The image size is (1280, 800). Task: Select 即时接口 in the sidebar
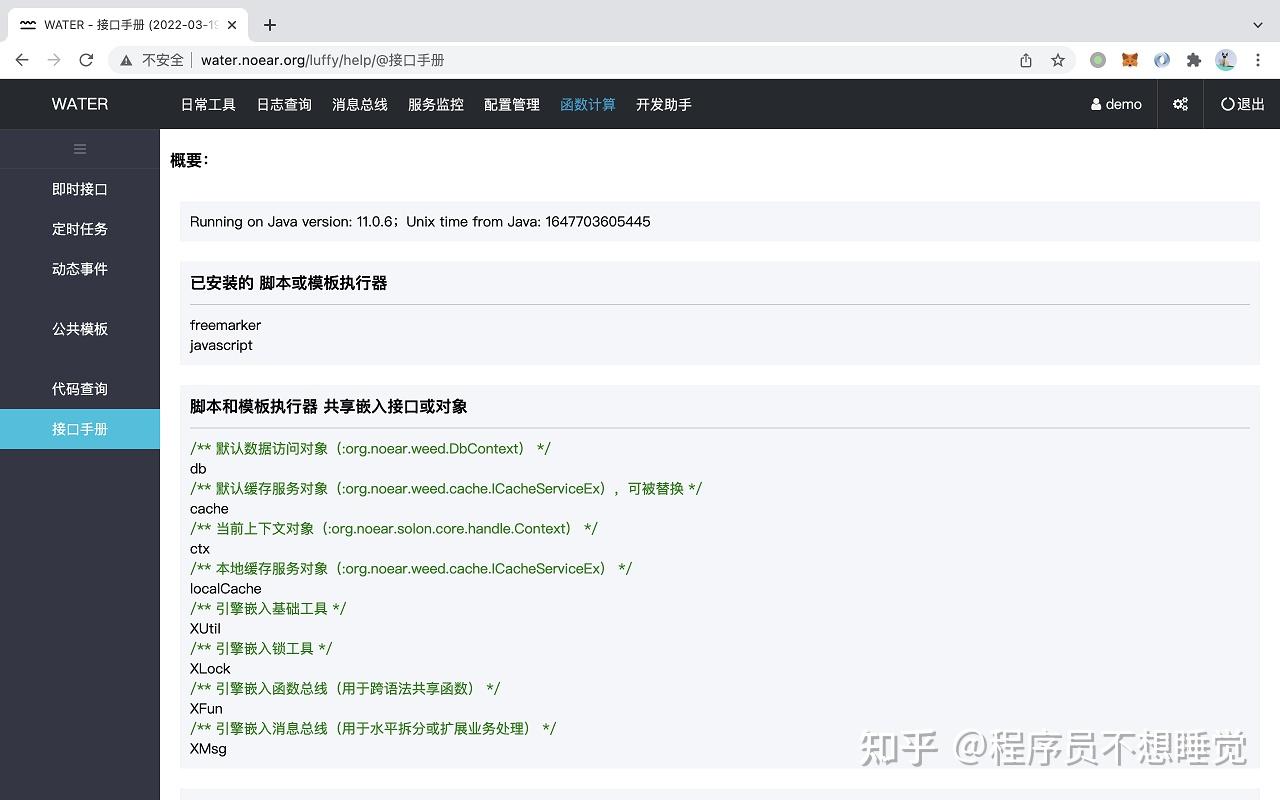tap(80, 189)
